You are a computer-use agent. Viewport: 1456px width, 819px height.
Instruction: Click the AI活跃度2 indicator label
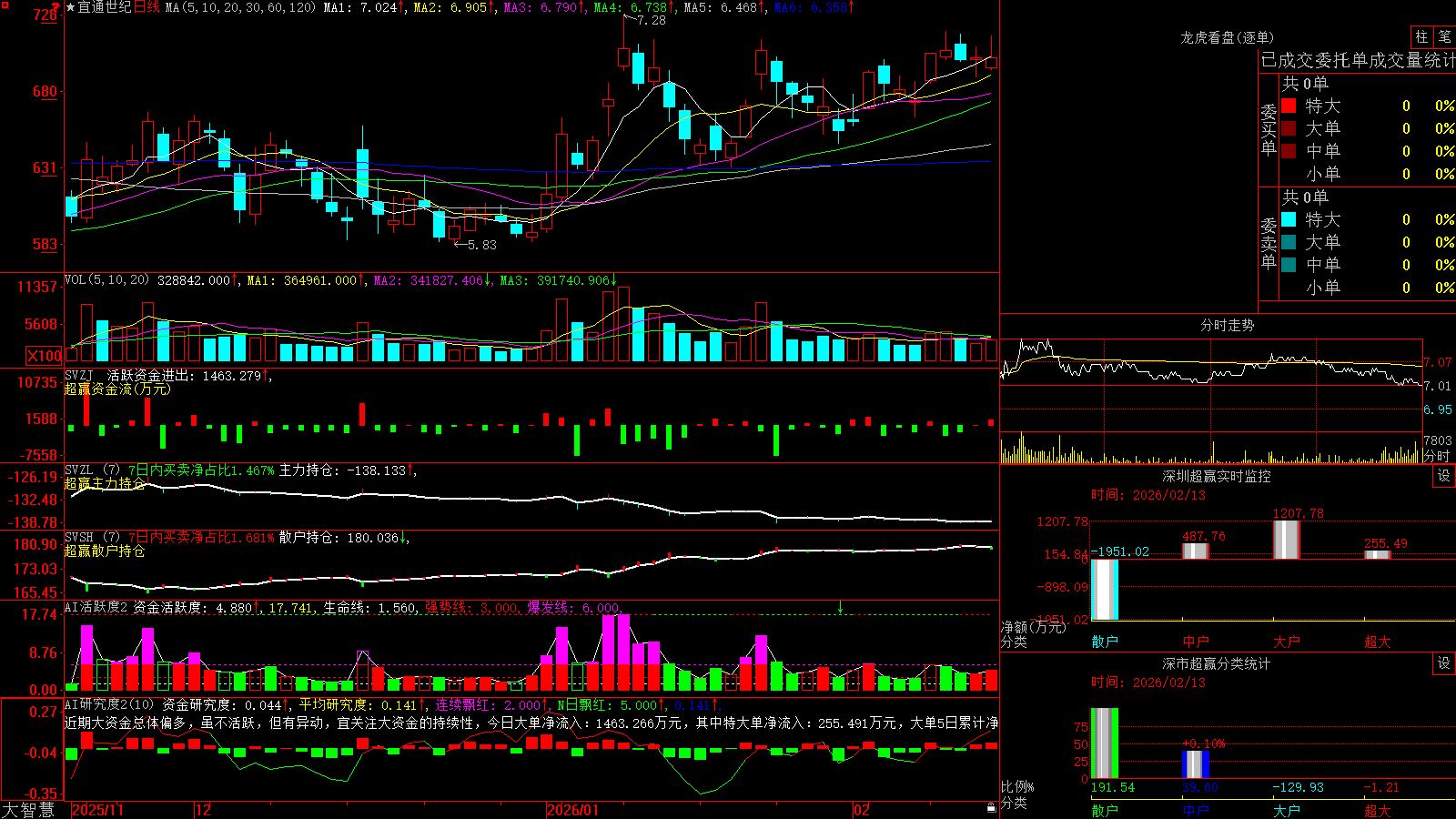point(96,608)
